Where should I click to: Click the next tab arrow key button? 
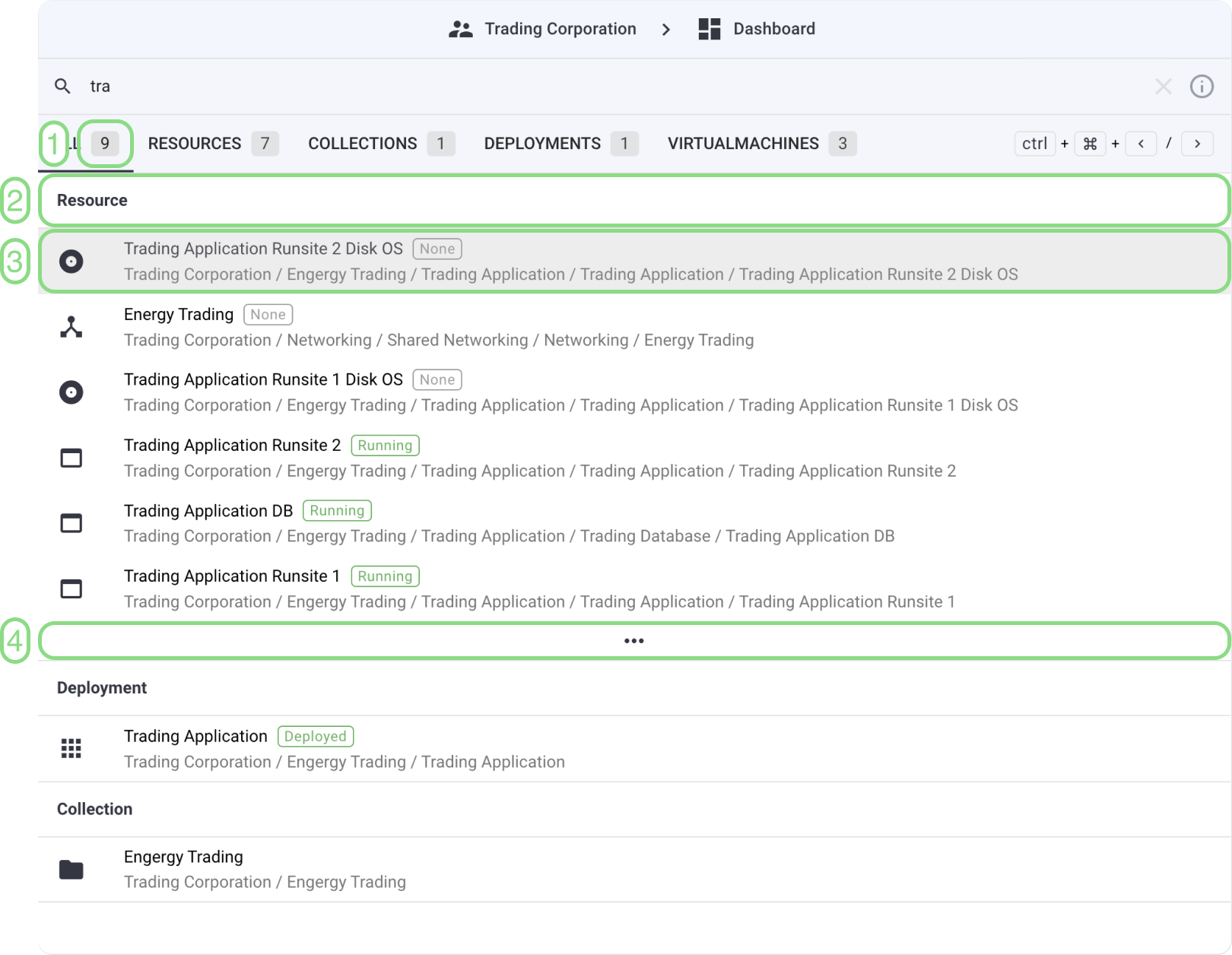coord(1197,144)
